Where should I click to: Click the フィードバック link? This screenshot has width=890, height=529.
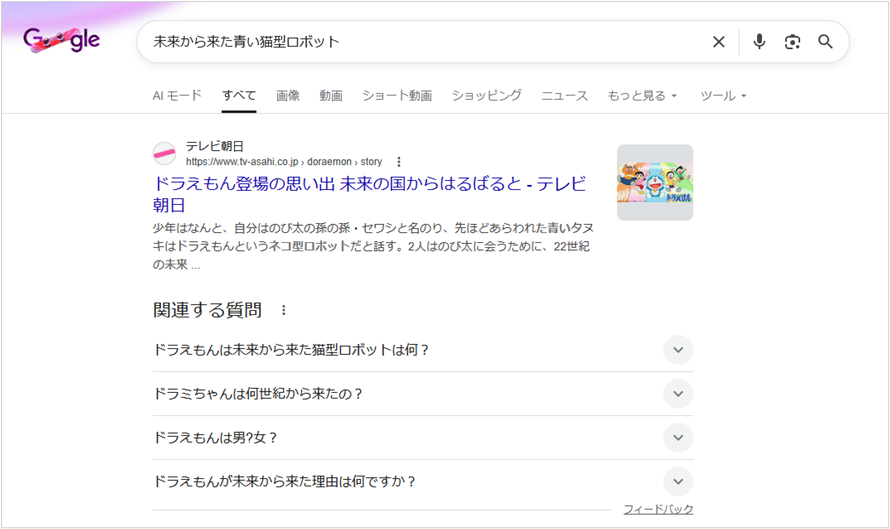(x=657, y=509)
